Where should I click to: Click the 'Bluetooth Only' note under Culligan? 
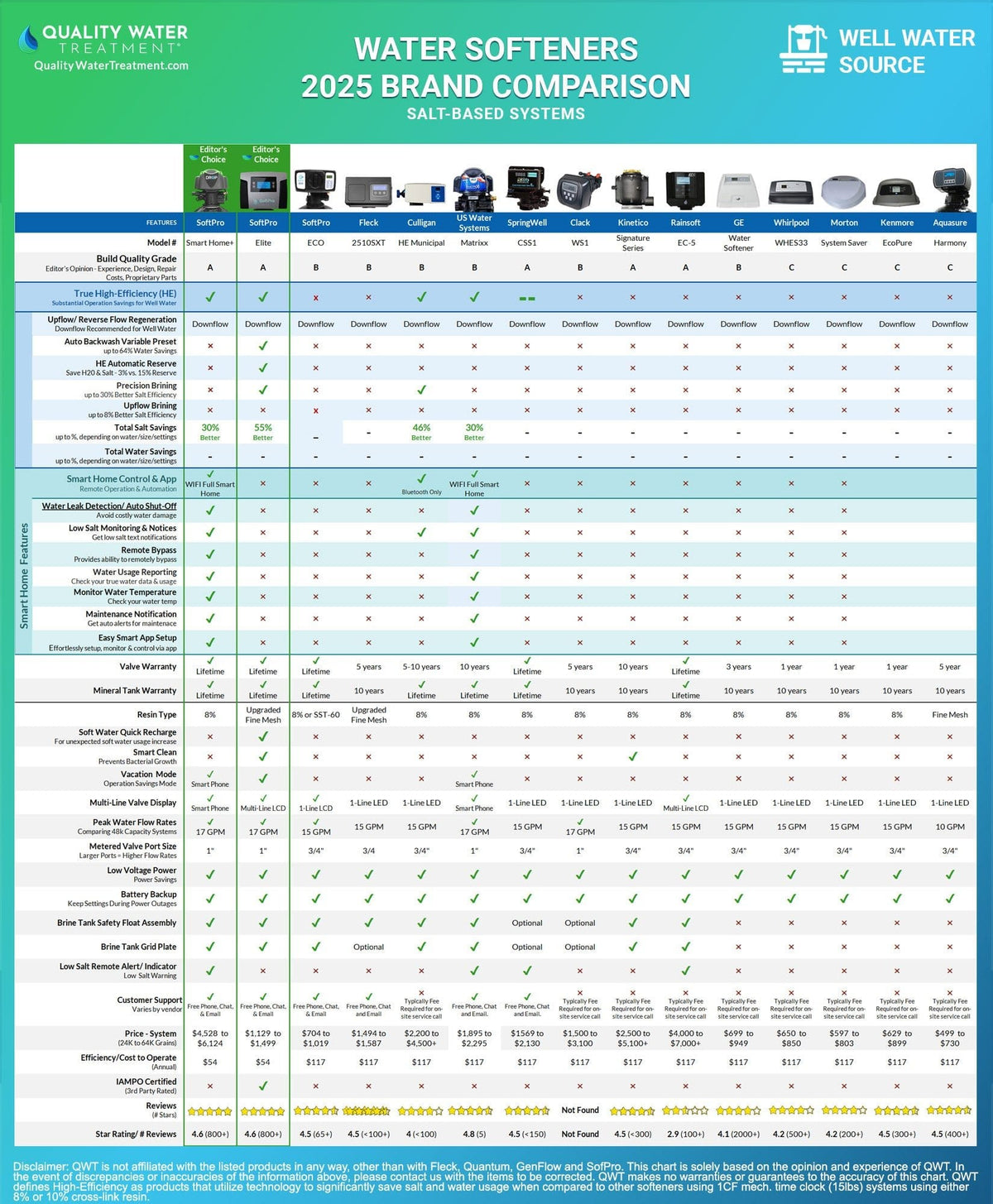pos(421,492)
